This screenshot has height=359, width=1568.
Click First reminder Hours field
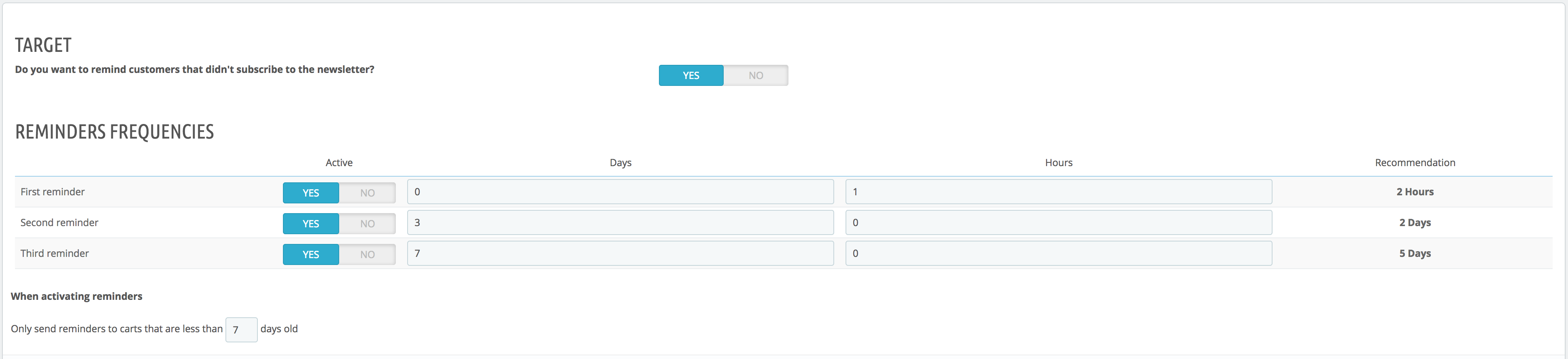1058,192
